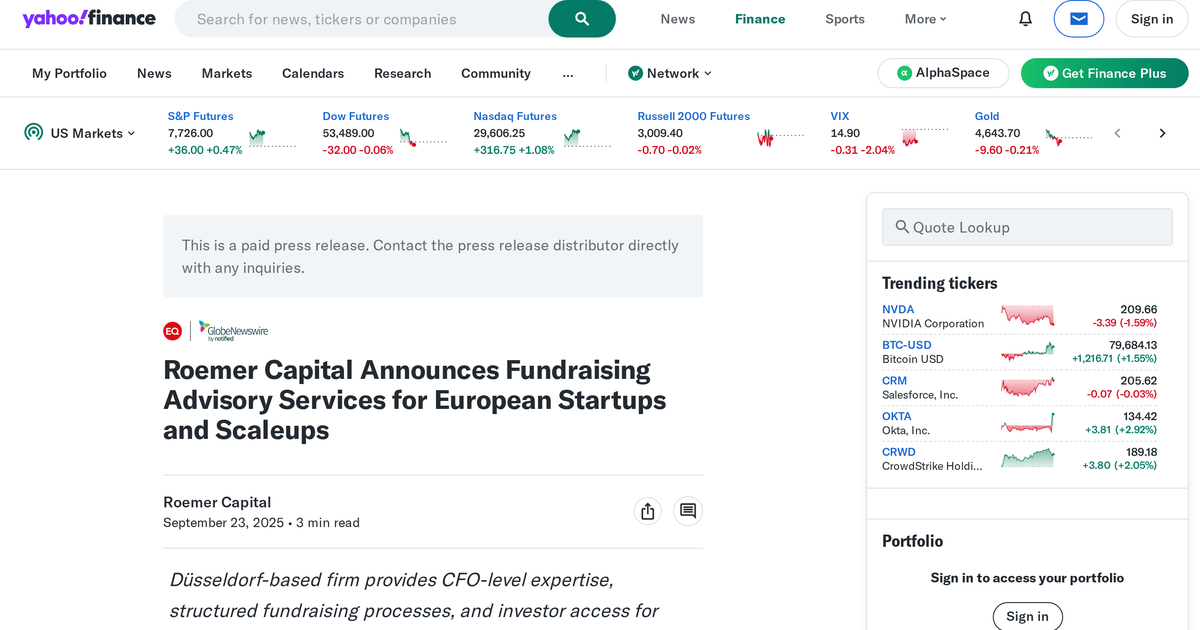Open the Nasdaq Futures quote link

(x=515, y=116)
